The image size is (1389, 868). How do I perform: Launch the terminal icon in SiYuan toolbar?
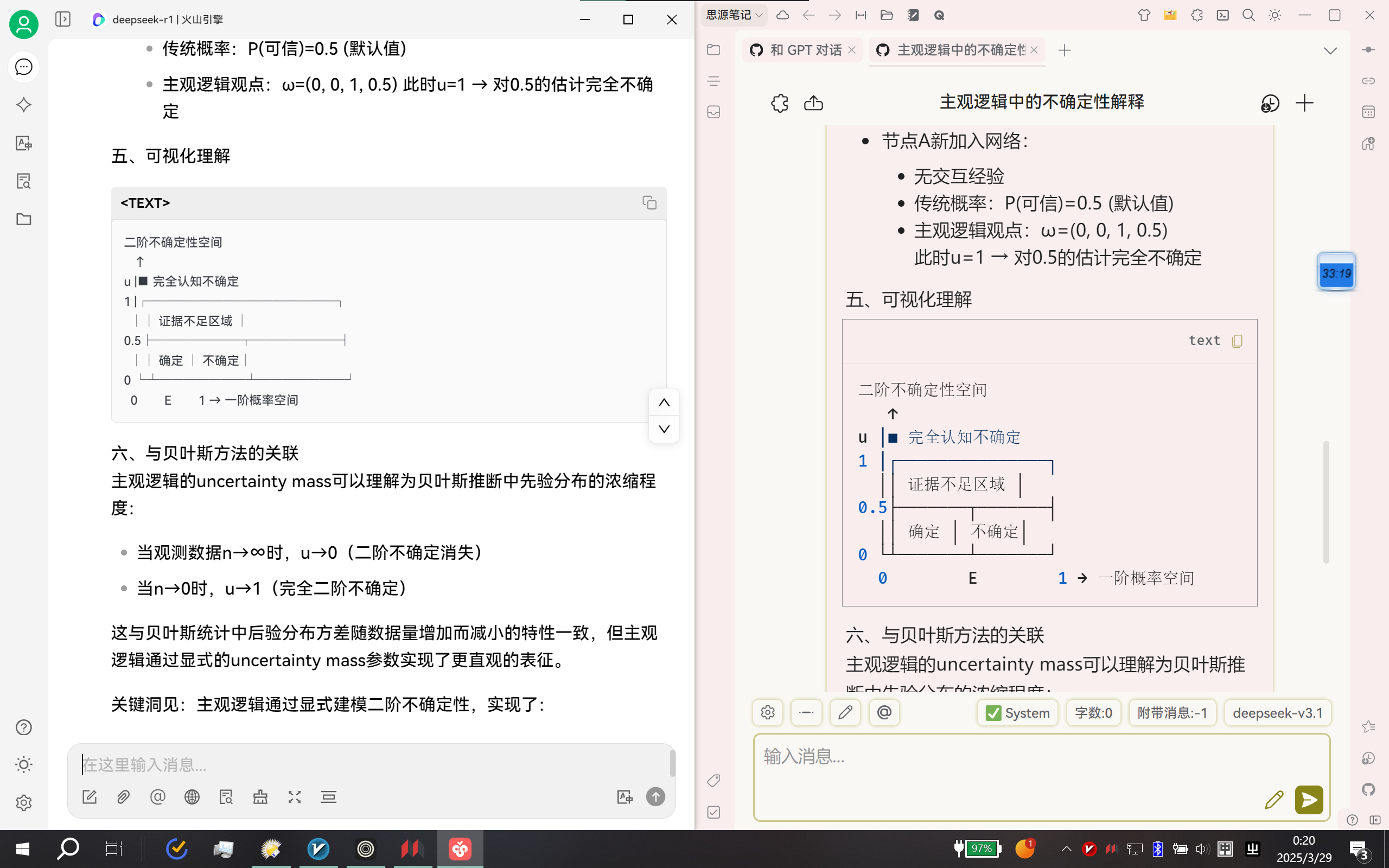1222,16
